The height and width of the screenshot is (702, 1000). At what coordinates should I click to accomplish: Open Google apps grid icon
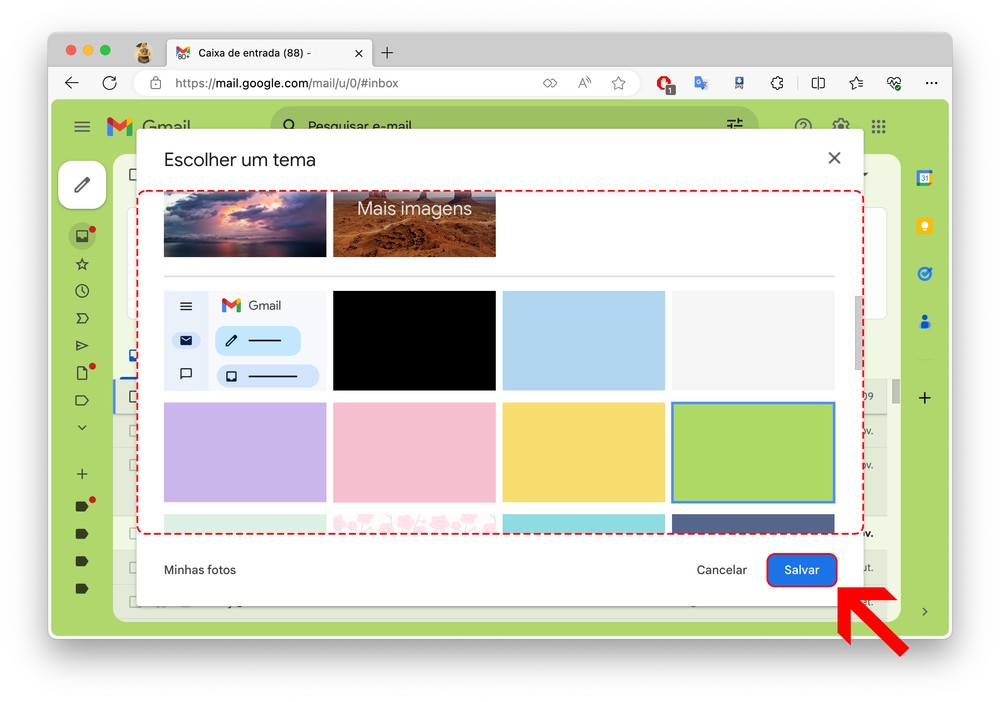879,126
